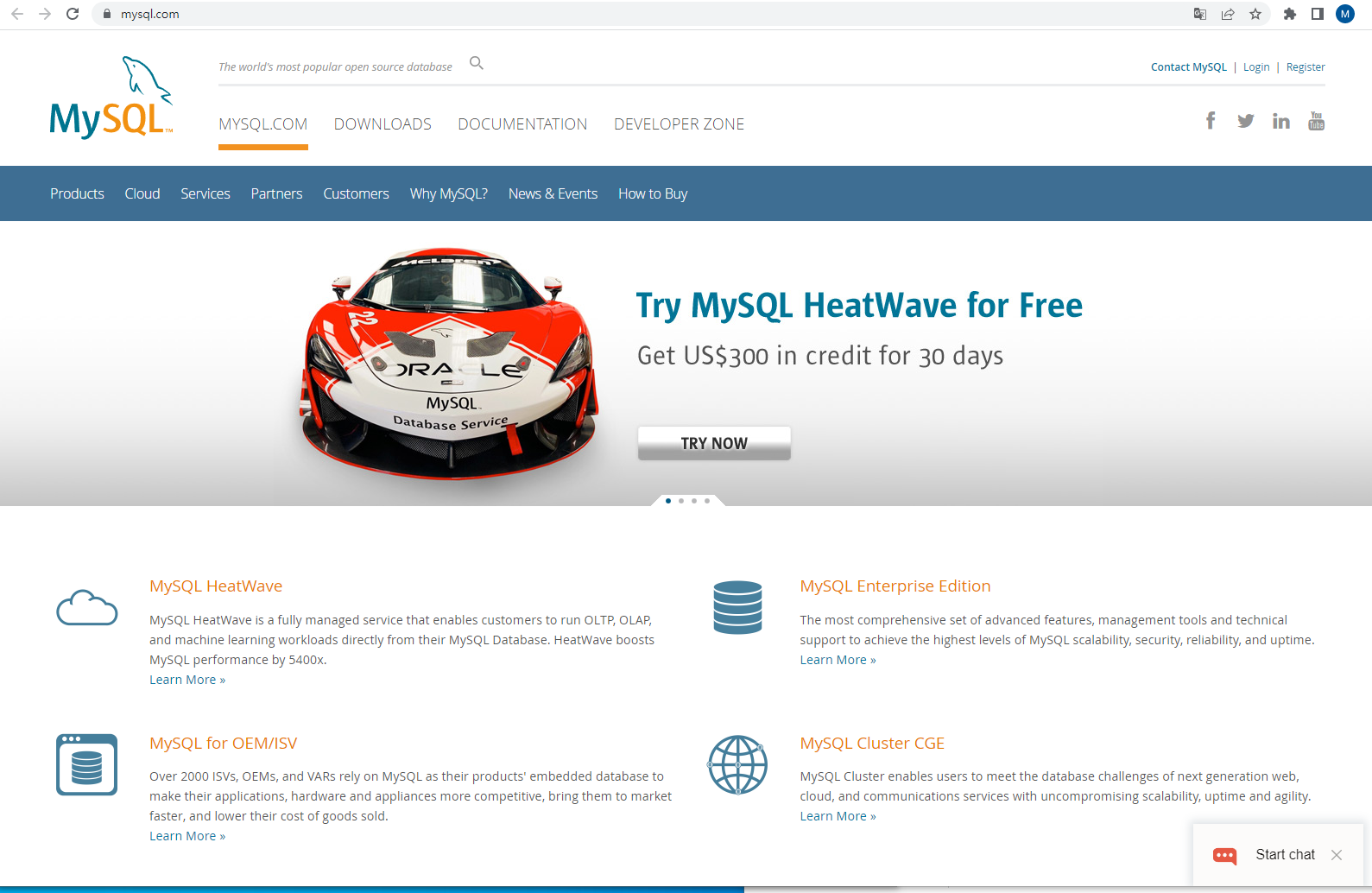1372x893 pixels.
Task: Click the translate page icon
Action: point(1200,14)
